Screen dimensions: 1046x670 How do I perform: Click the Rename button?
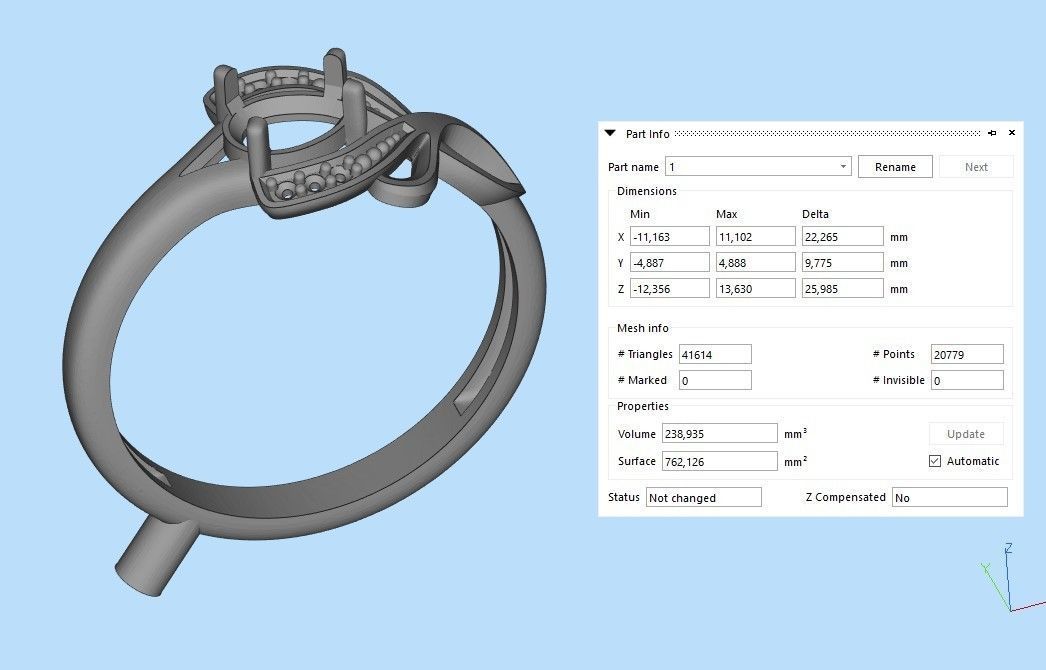click(x=895, y=167)
